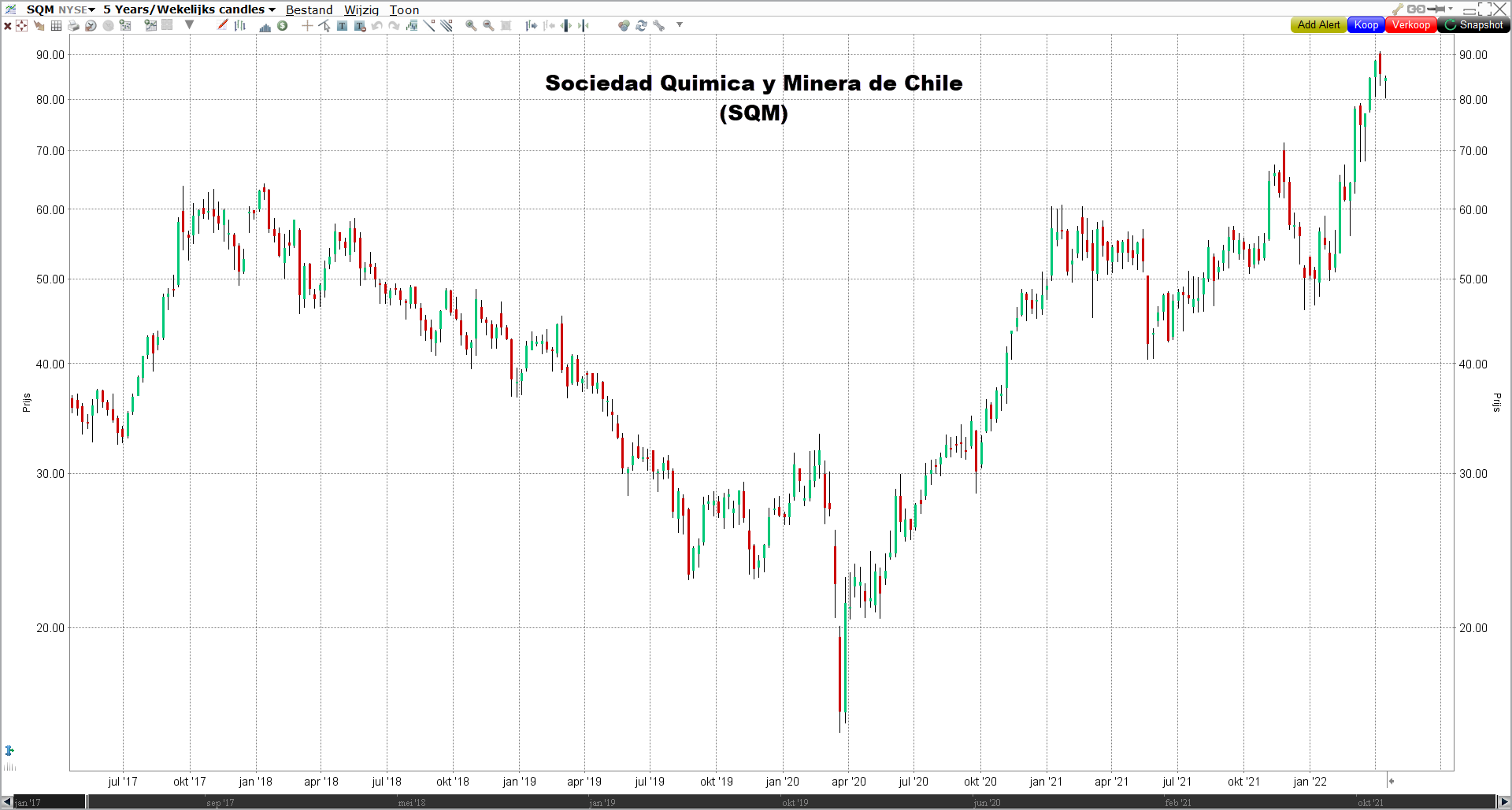The width and height of the screenshot is (1512, 810).
Task: Click the time-axis marker arrow at chart end
Action: (1392, 782)
